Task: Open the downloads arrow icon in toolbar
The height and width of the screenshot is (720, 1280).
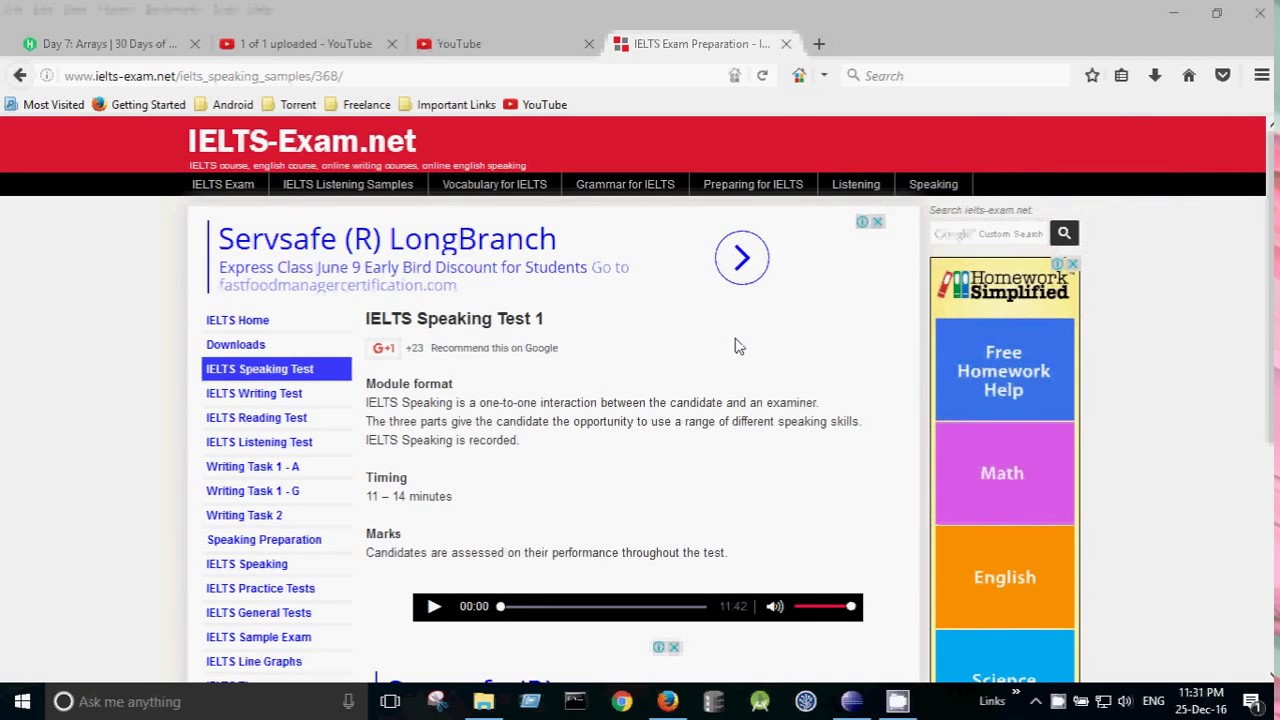Action: click(1155, 75)
